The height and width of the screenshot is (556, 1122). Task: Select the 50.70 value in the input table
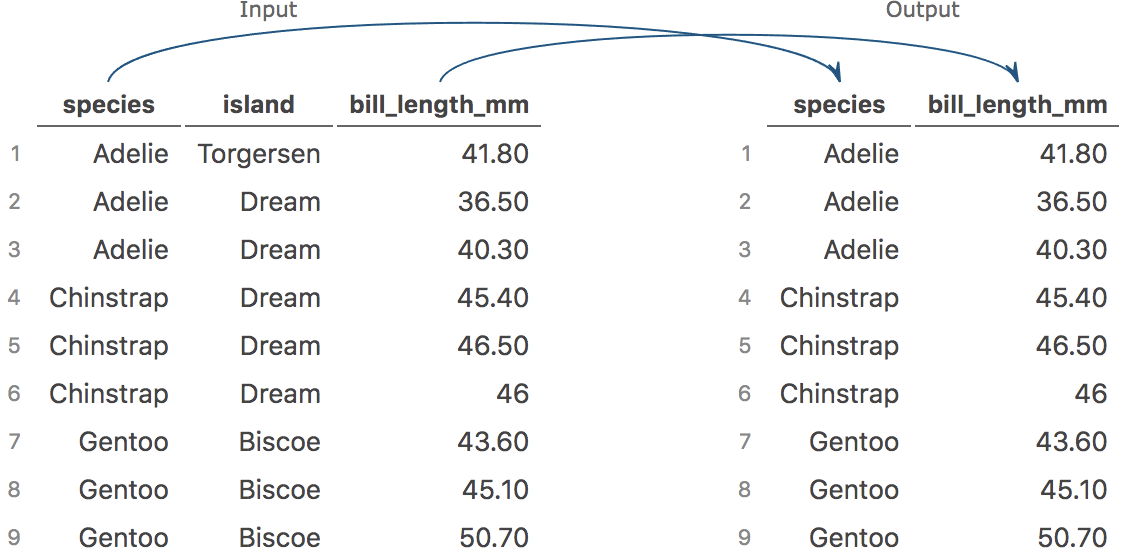click(493, 538)
